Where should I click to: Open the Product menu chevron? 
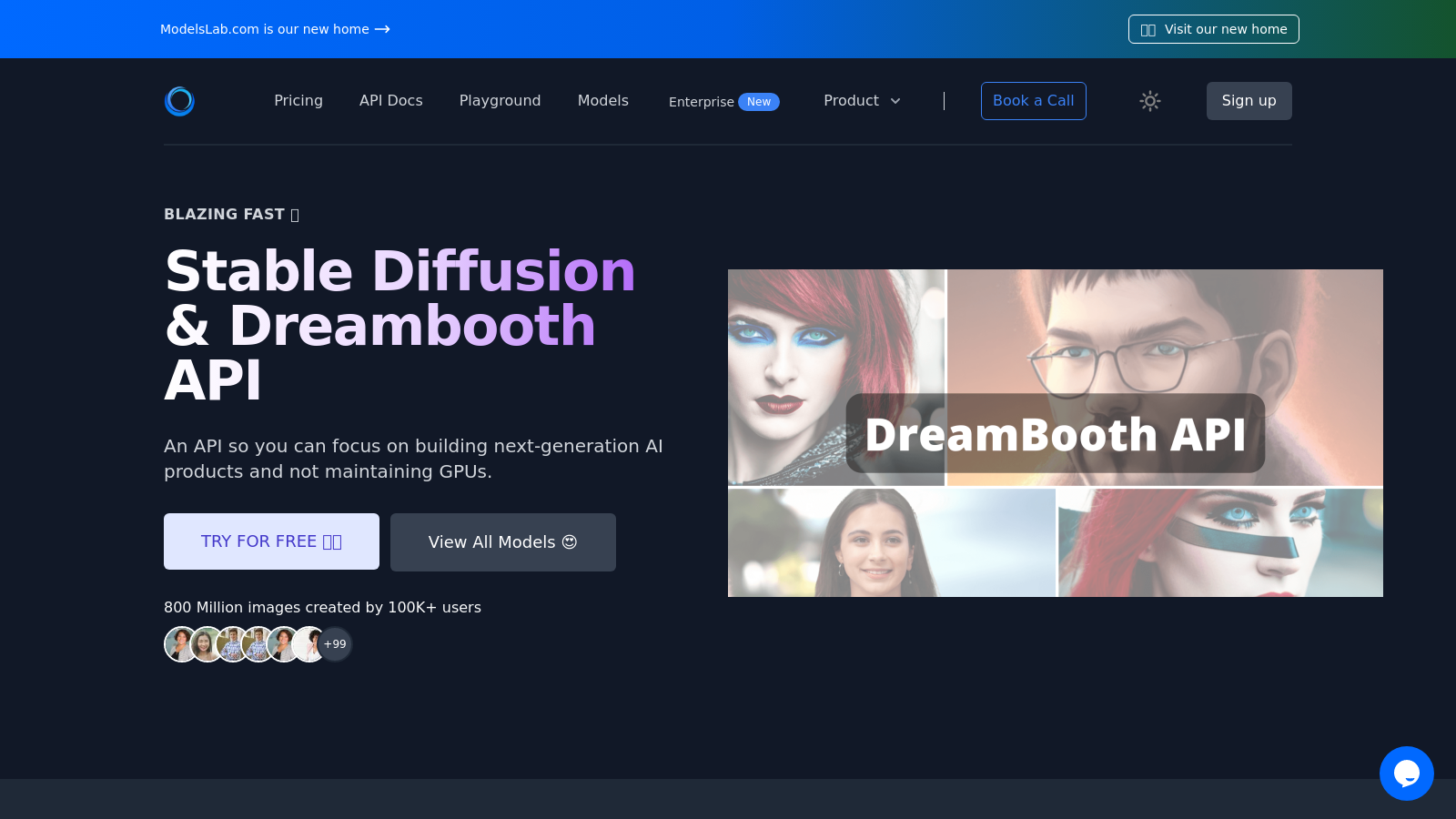pos(895,101)
